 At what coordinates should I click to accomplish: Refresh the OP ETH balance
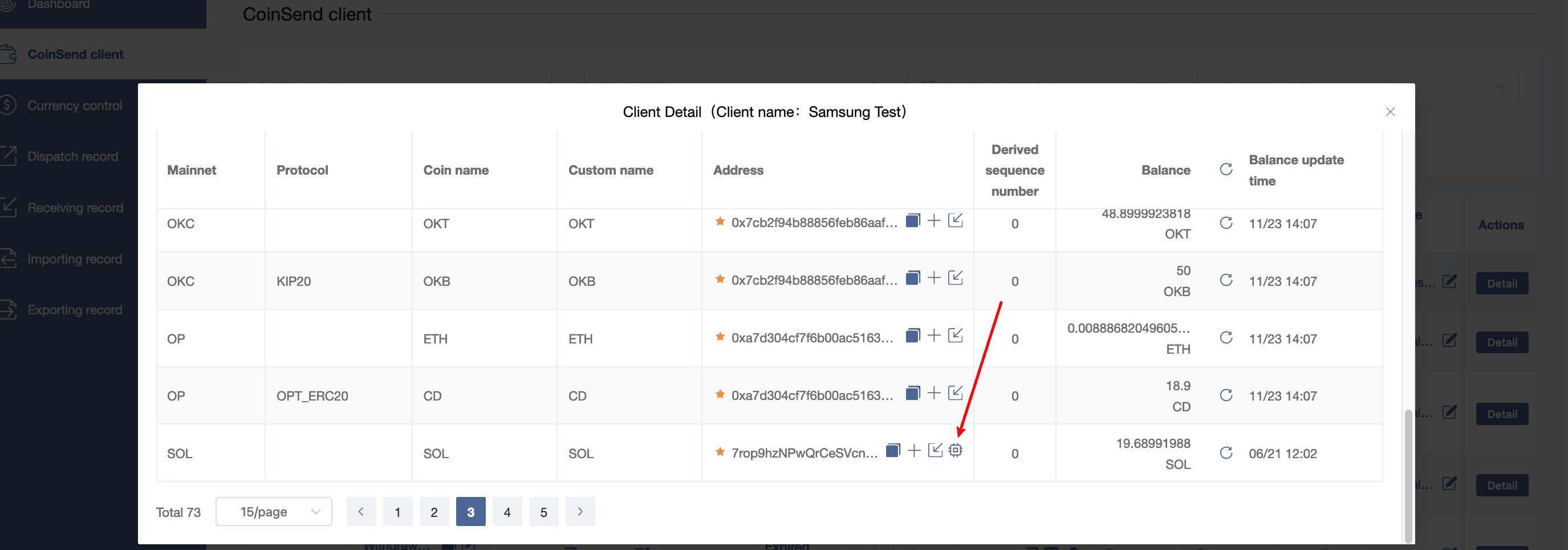coord(1226,338)
